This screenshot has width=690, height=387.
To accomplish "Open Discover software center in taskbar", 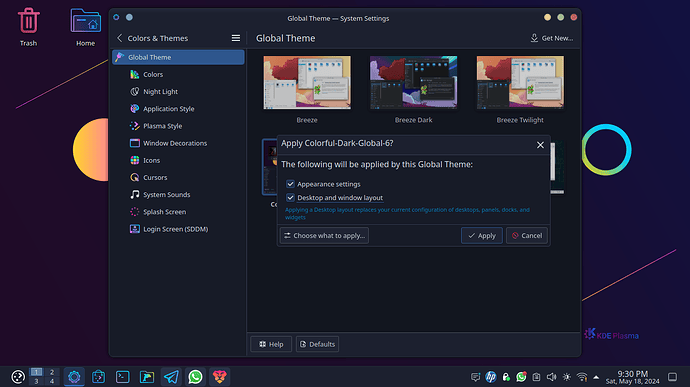I will pyautogui.click(x=98, y=377).
